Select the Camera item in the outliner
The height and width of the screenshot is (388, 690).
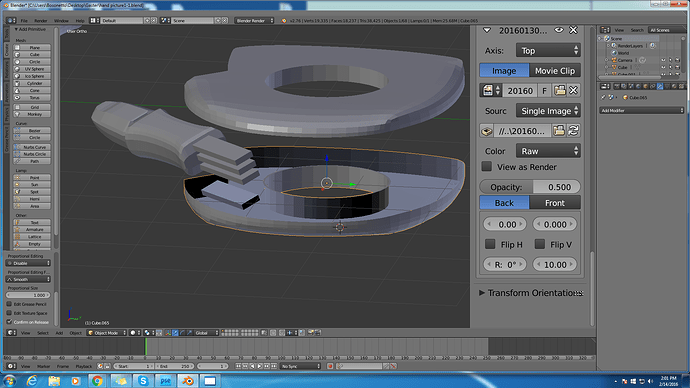click(625, 60)
